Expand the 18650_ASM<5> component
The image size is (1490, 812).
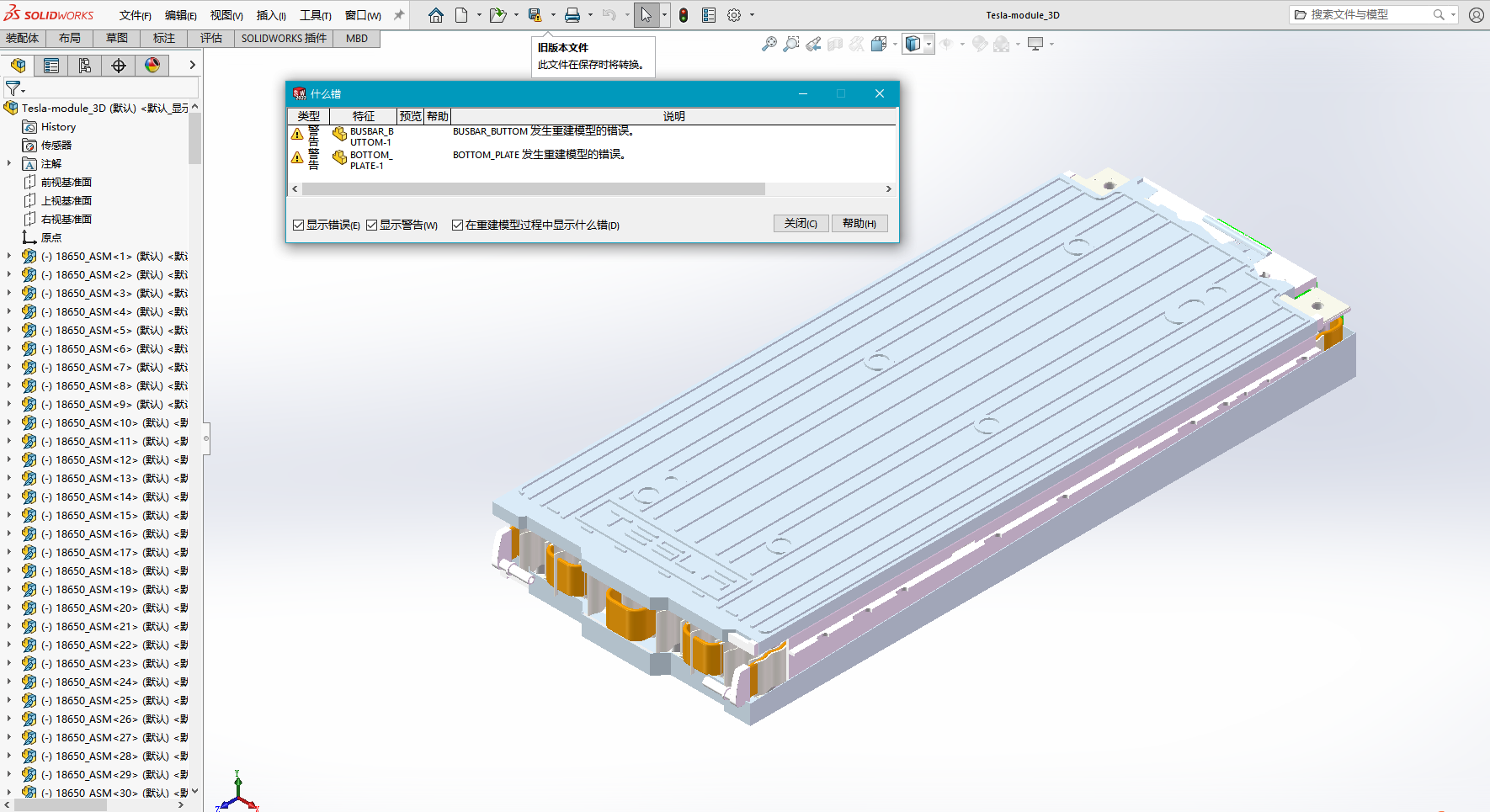(9, 330)
